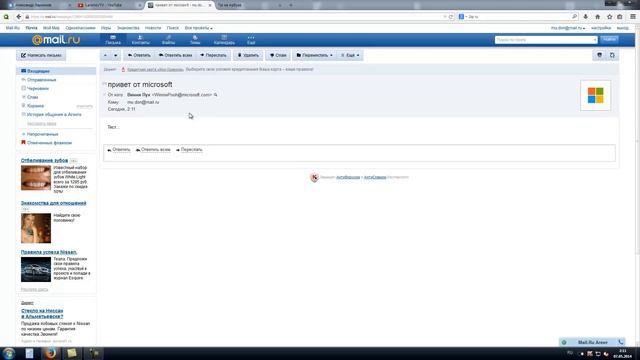This screenshot has height=360, width=640.
Task: Click Написать письмо compose button
Action: click(41, 55)
